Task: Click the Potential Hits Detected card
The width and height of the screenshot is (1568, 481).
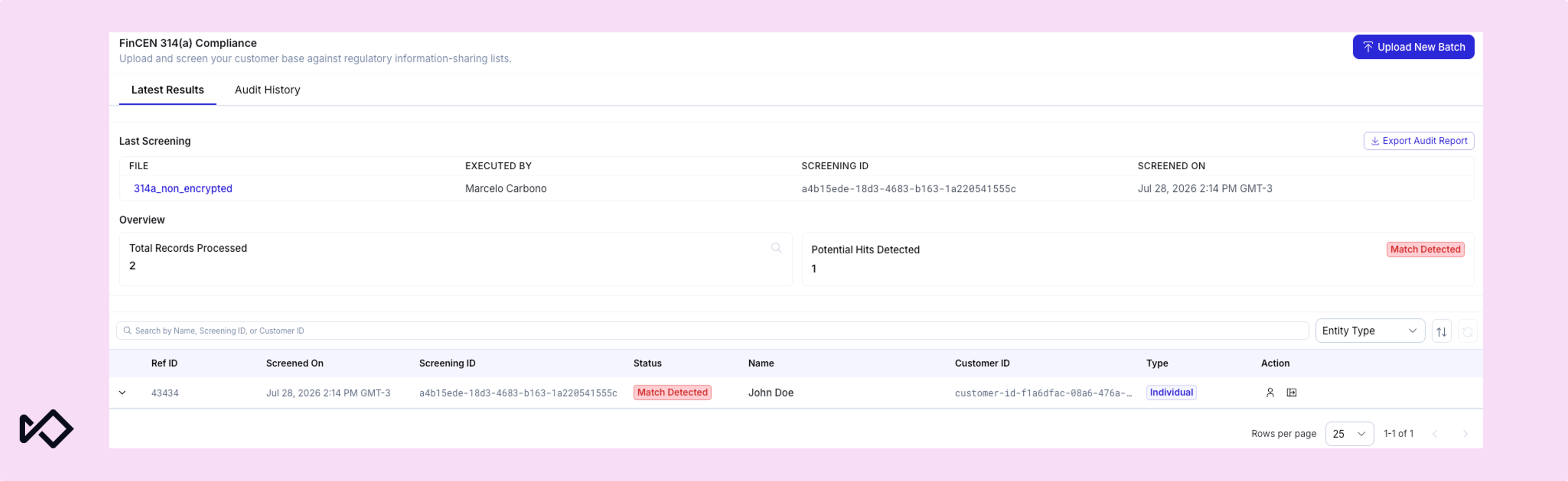Action: (x=1138, y=259)
